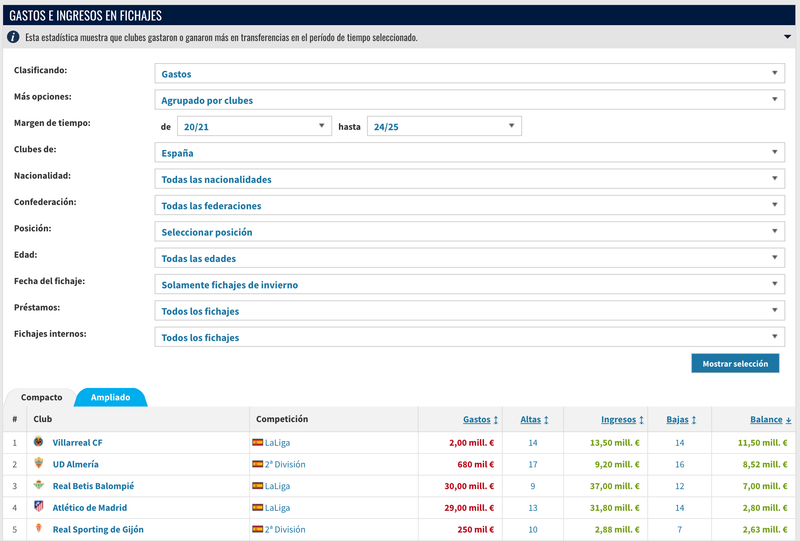
Task: Click the Spain flag next to Villarreal's LaLiga
Action: (258, 442)
